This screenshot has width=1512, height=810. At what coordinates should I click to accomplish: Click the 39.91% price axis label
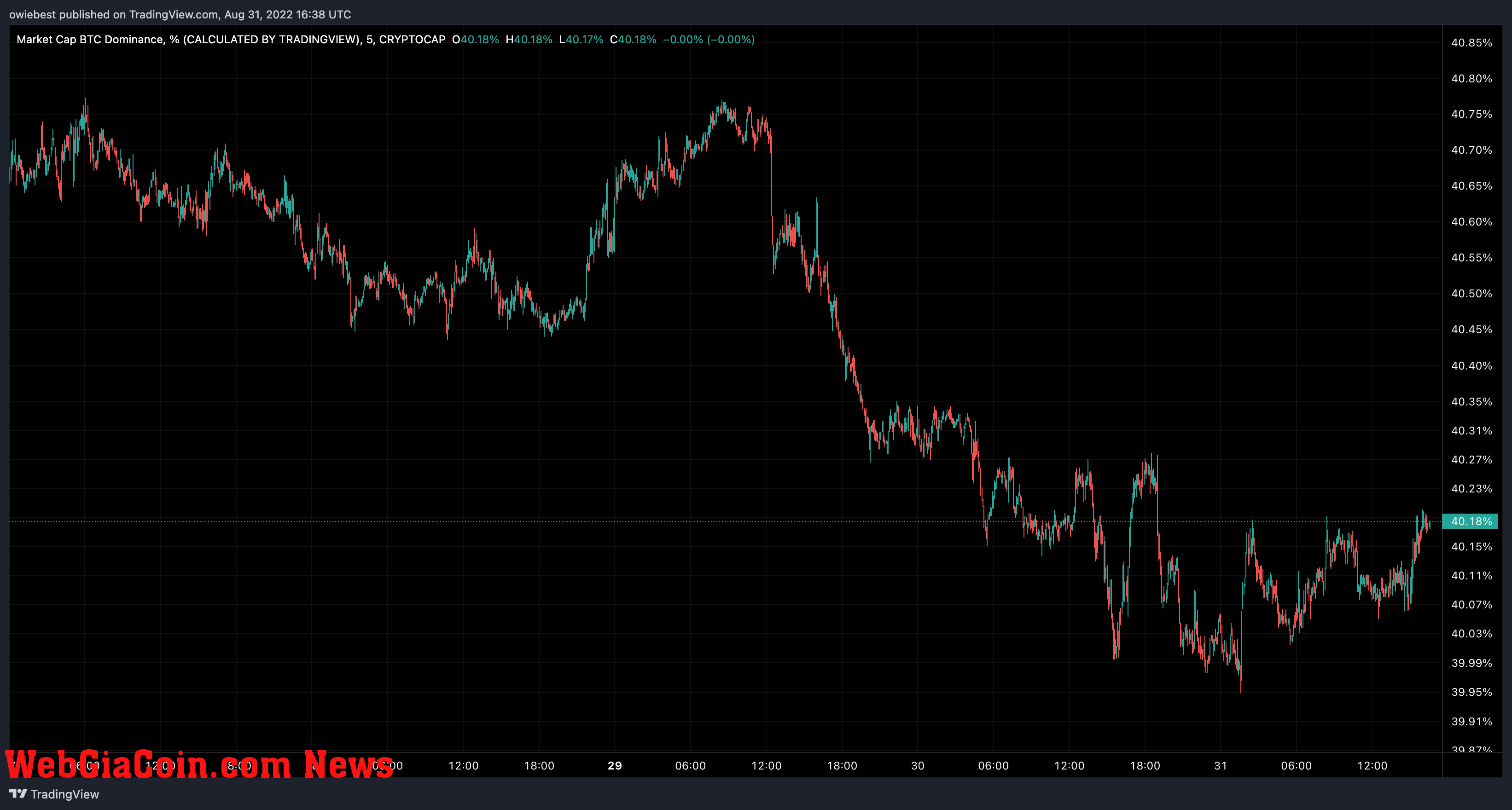pos(1471,721)
